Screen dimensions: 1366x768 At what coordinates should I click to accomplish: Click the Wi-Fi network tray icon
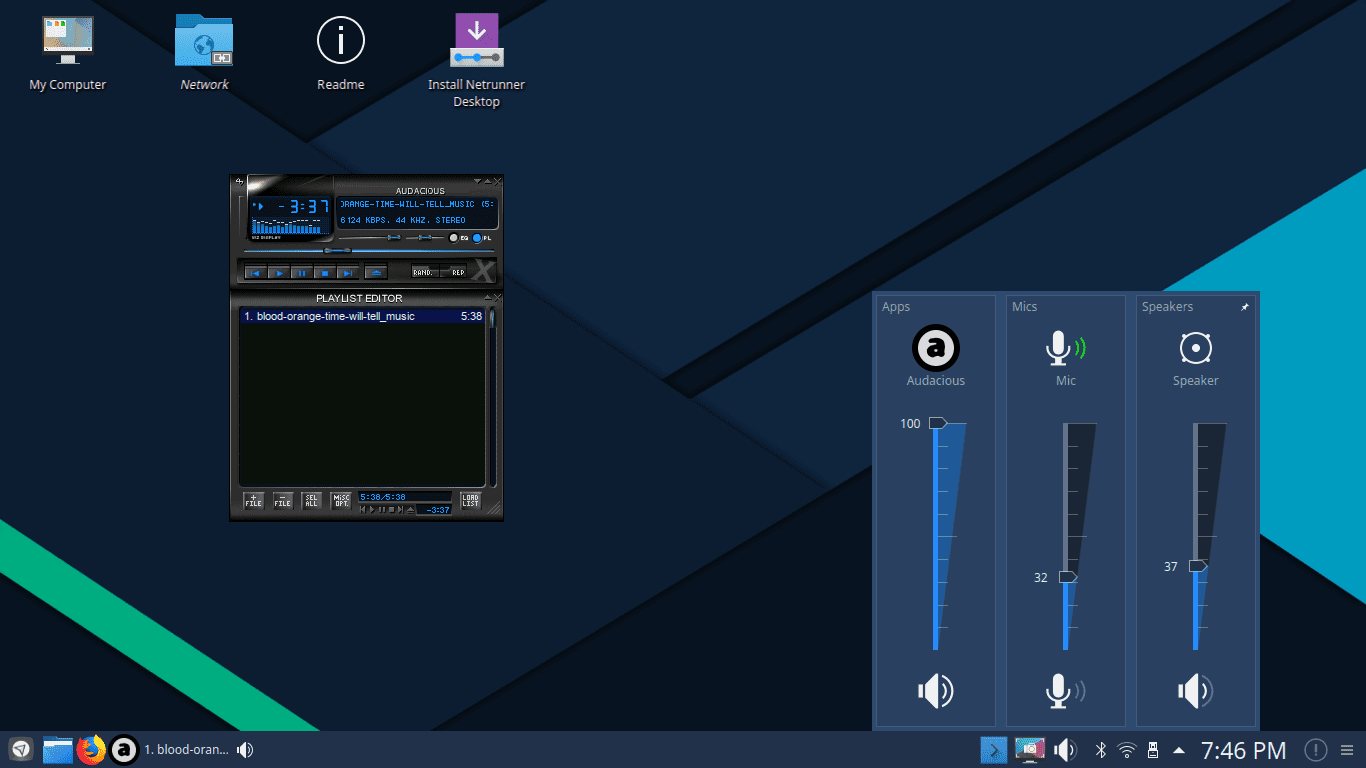coord(1127,750)
